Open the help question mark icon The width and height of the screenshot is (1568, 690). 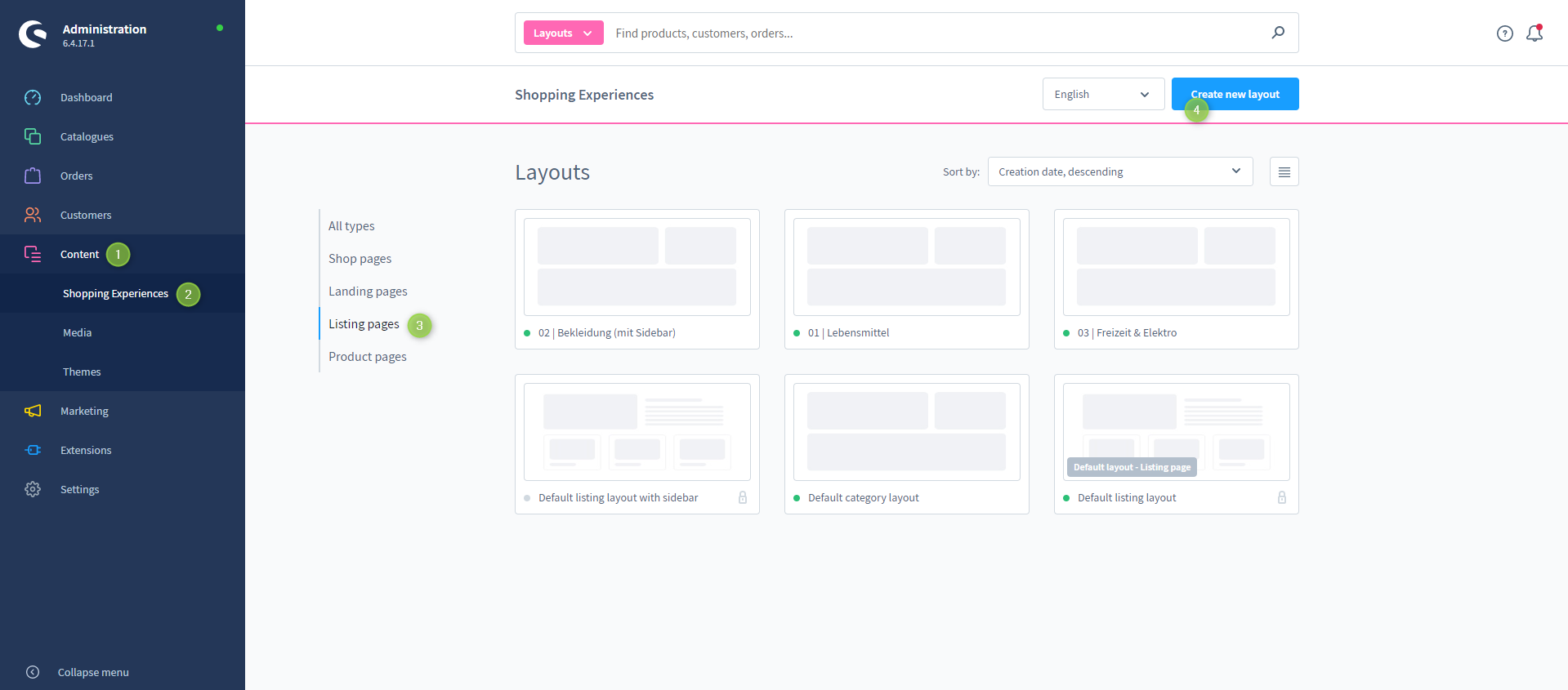(x=1505, y=33)
